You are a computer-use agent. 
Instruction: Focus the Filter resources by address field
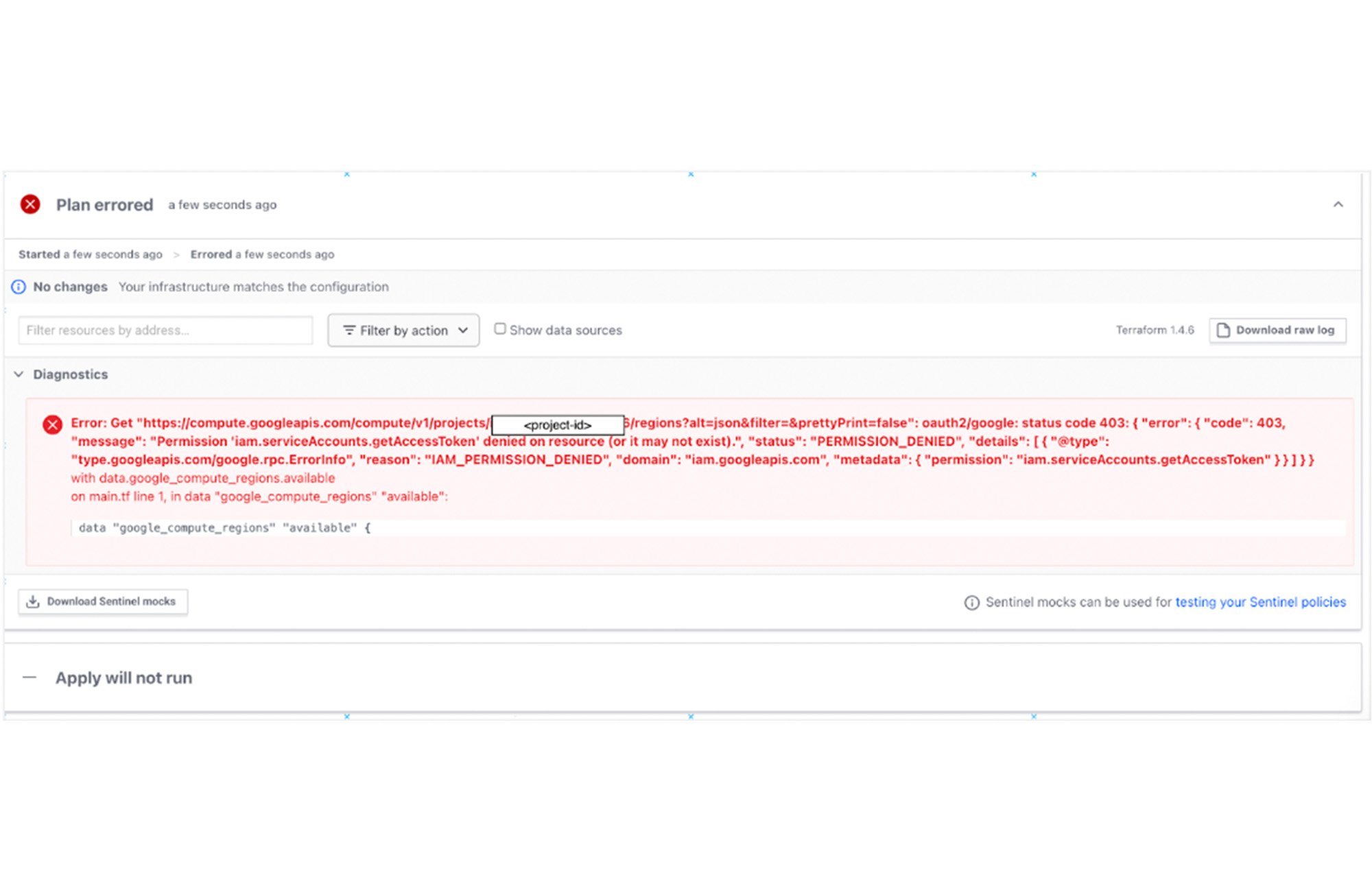(x=165, y=331)
